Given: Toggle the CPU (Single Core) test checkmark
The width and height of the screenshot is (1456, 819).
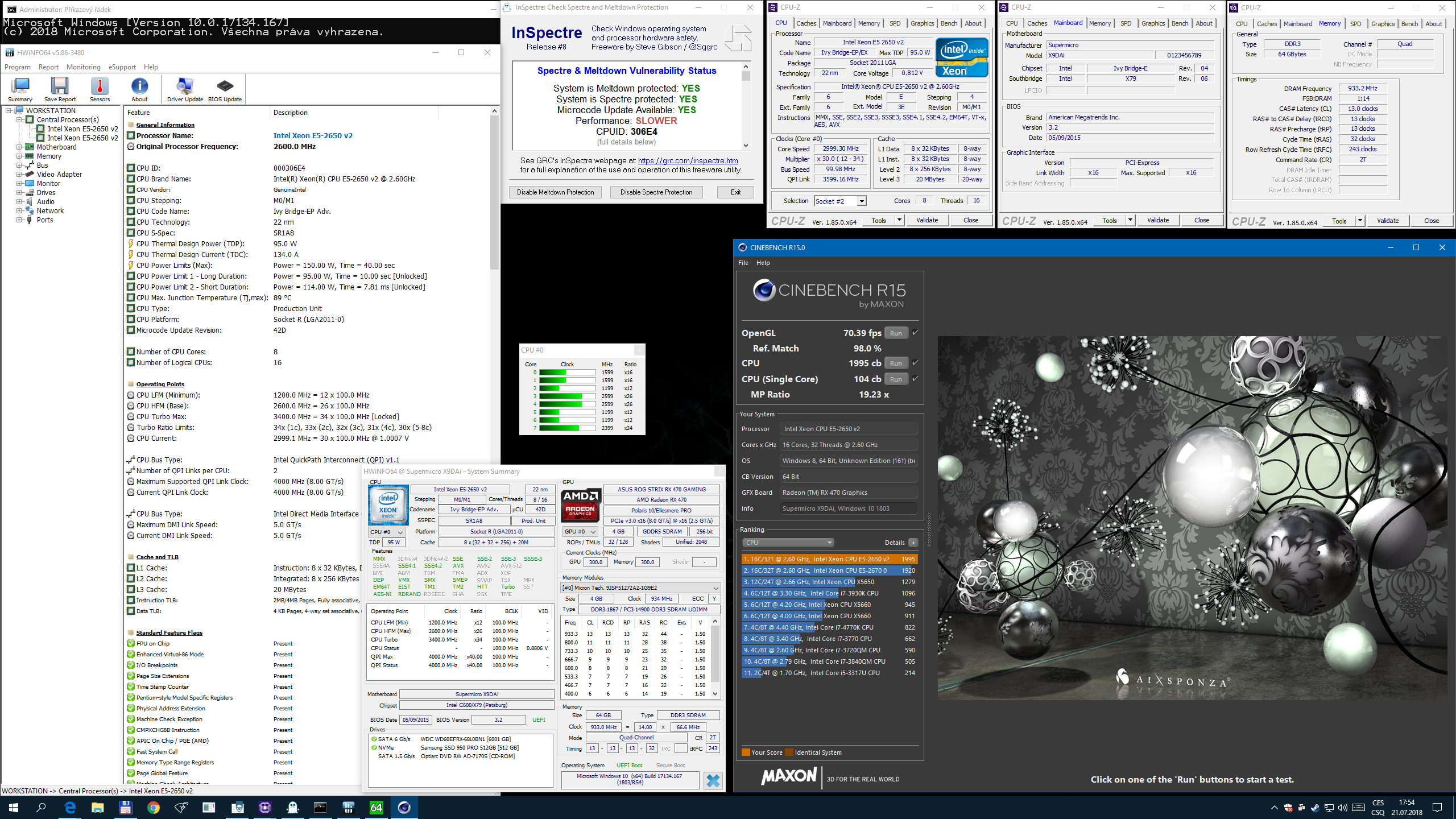Looking at the screenshot, I should coord(915,379).
